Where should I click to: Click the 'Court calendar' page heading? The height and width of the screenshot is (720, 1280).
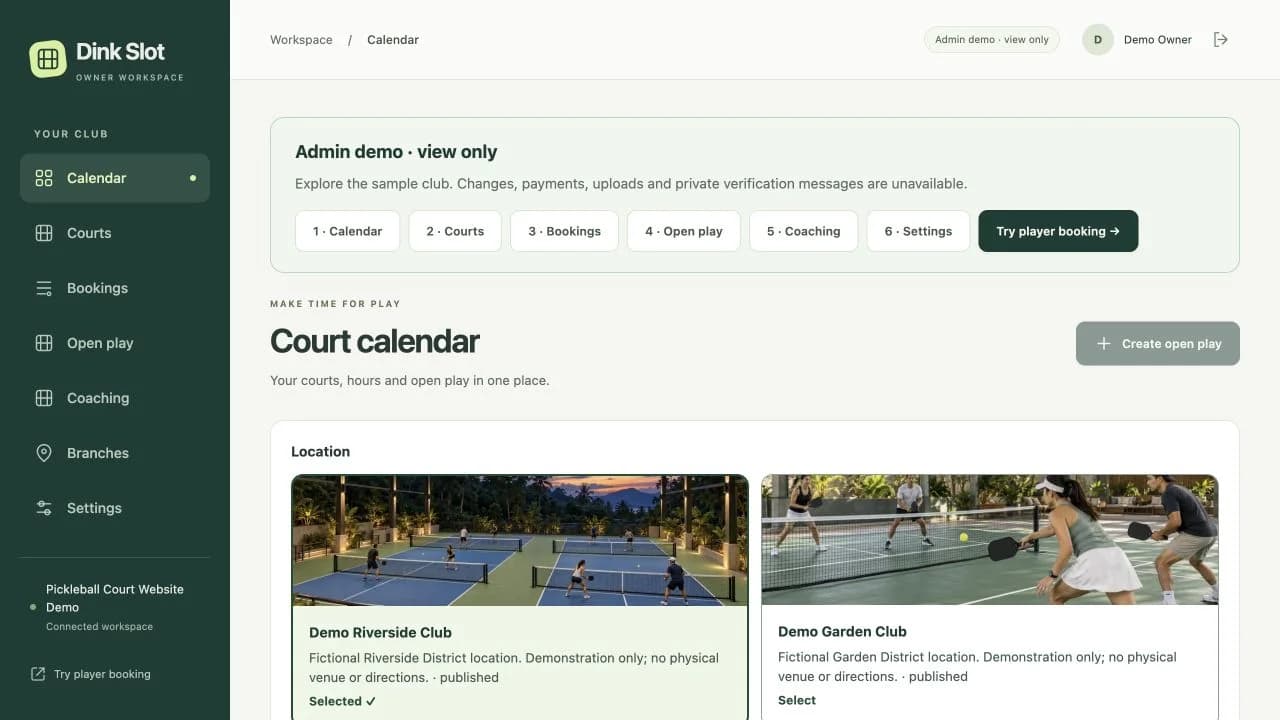375,341
